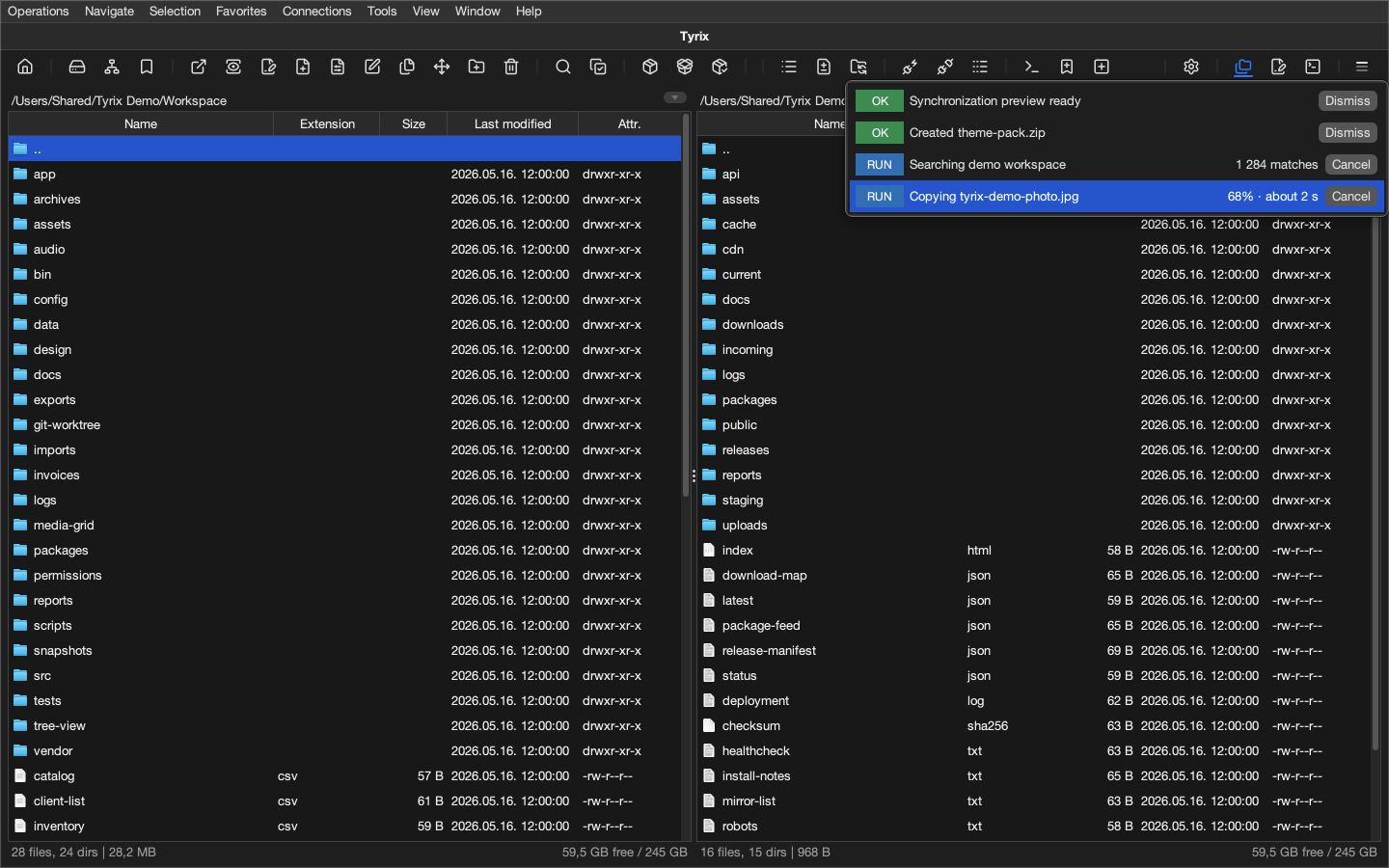
Task: Create a new folder using the toolbar icon
Action: tap(477, 67)
